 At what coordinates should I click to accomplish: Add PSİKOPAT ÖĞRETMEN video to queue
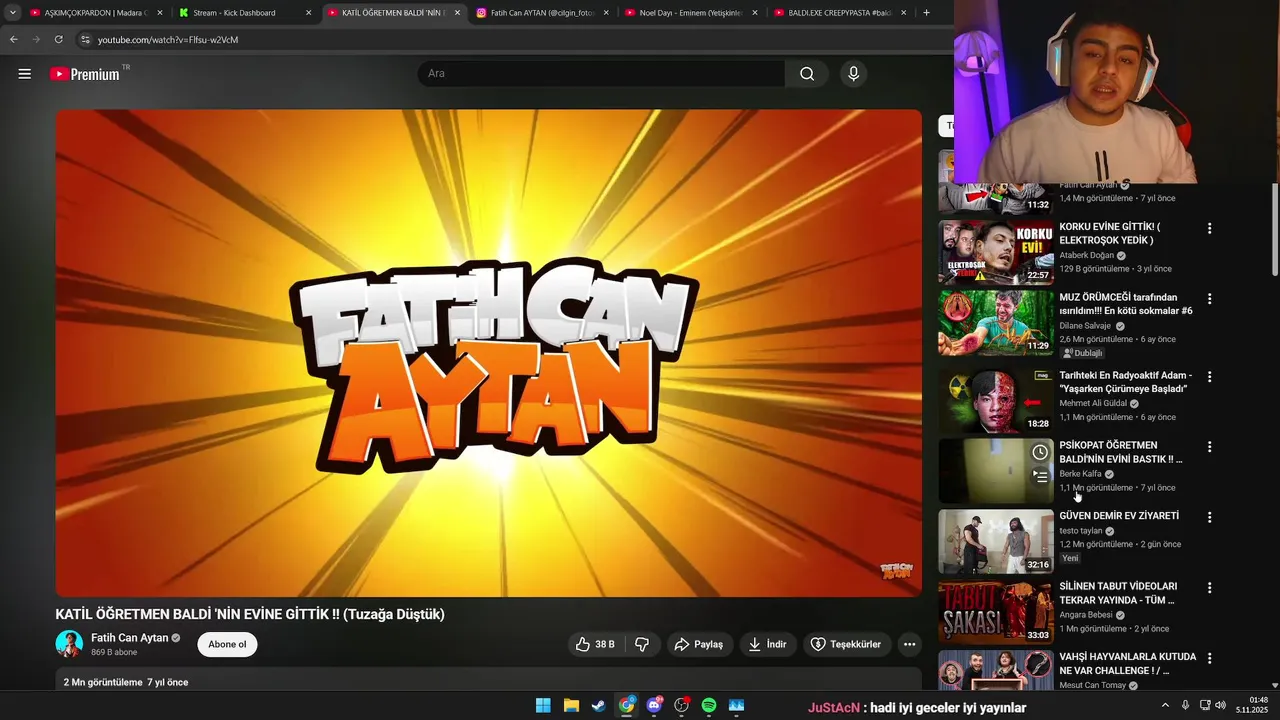1040,477
